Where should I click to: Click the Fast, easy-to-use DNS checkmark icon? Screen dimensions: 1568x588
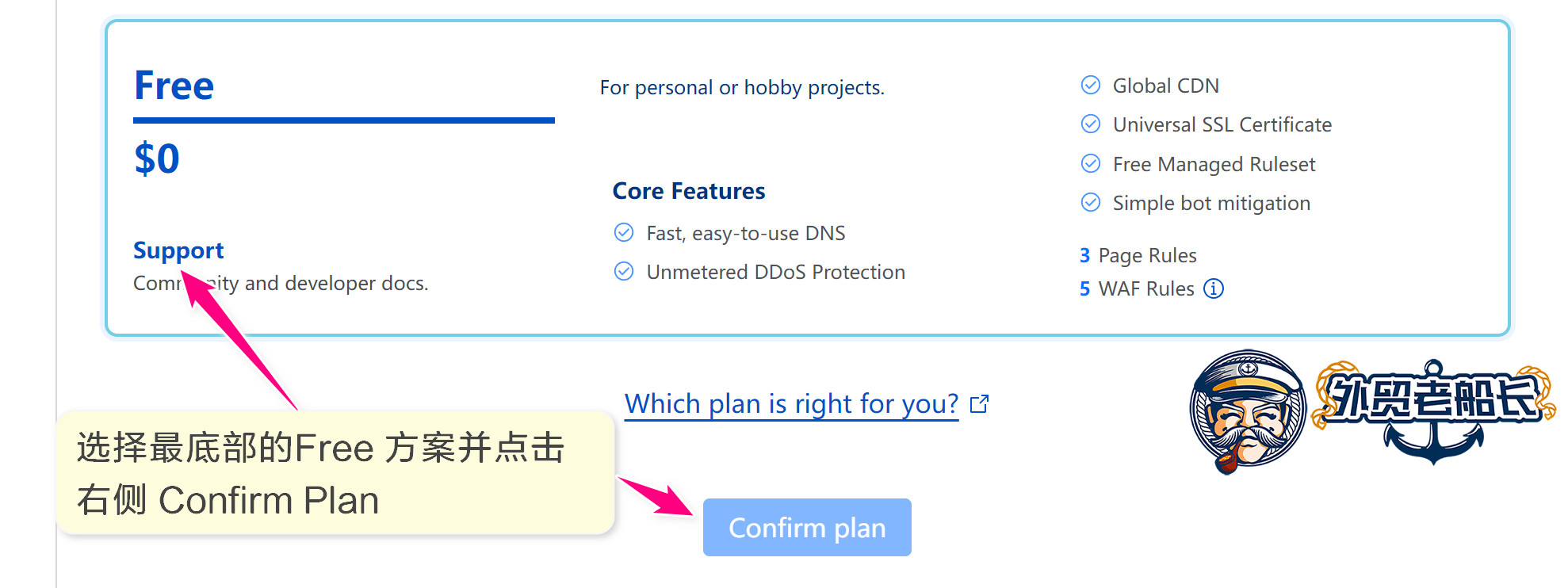(624, 232)
